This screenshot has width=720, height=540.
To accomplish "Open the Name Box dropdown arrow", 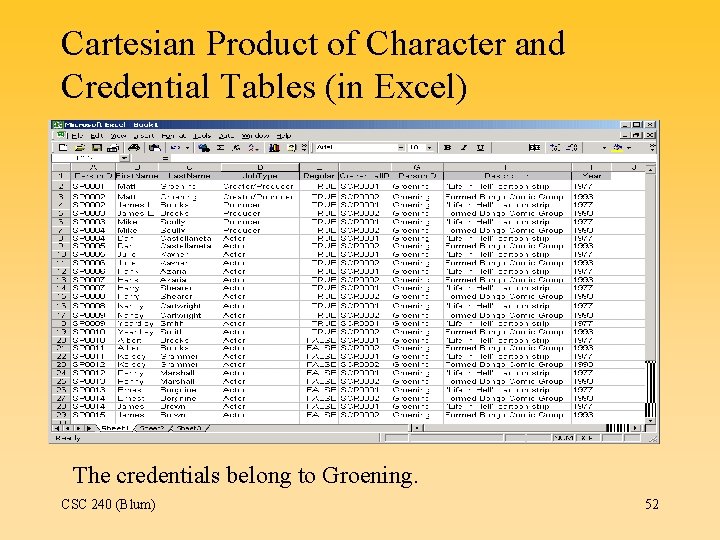I will tap(124, 158).
